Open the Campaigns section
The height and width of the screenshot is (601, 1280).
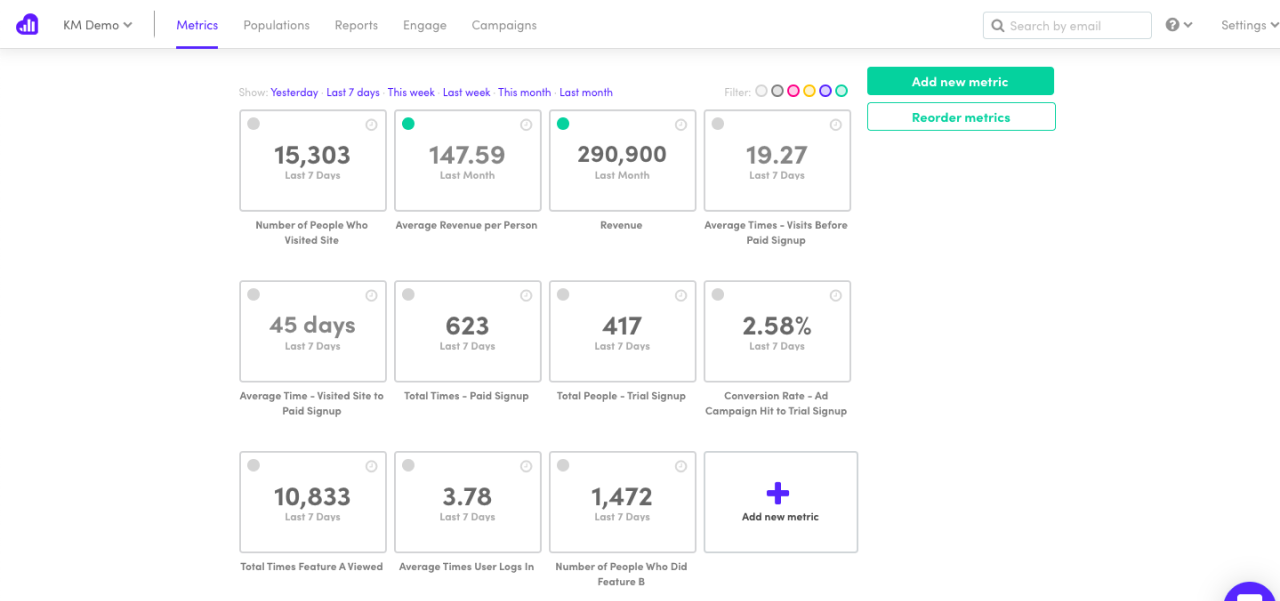click(504, 25)
